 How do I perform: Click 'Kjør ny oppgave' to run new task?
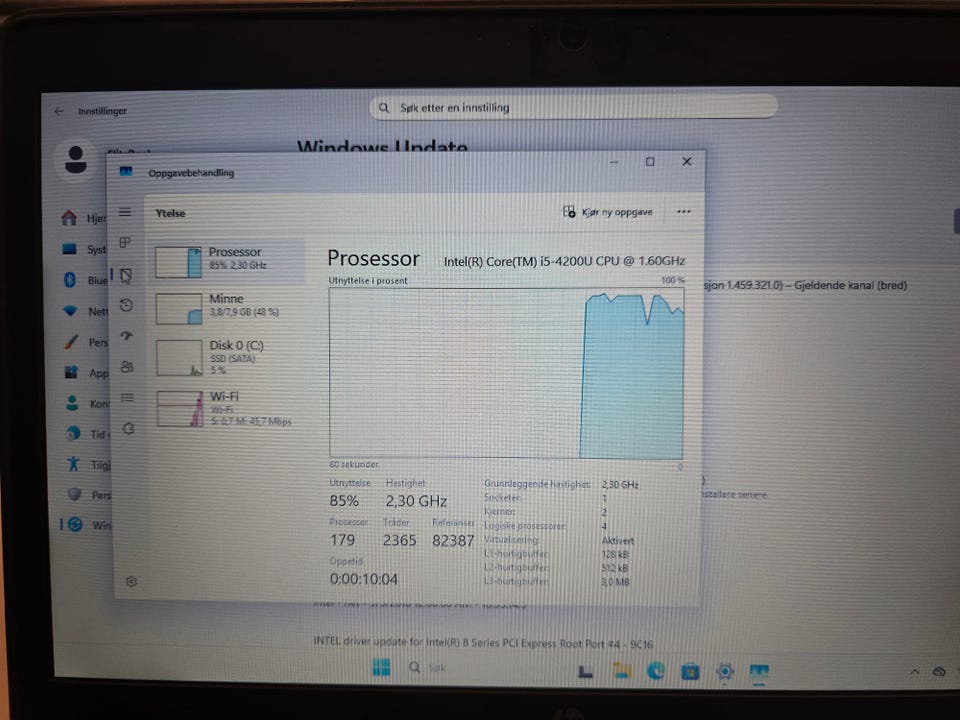point(607,212)
